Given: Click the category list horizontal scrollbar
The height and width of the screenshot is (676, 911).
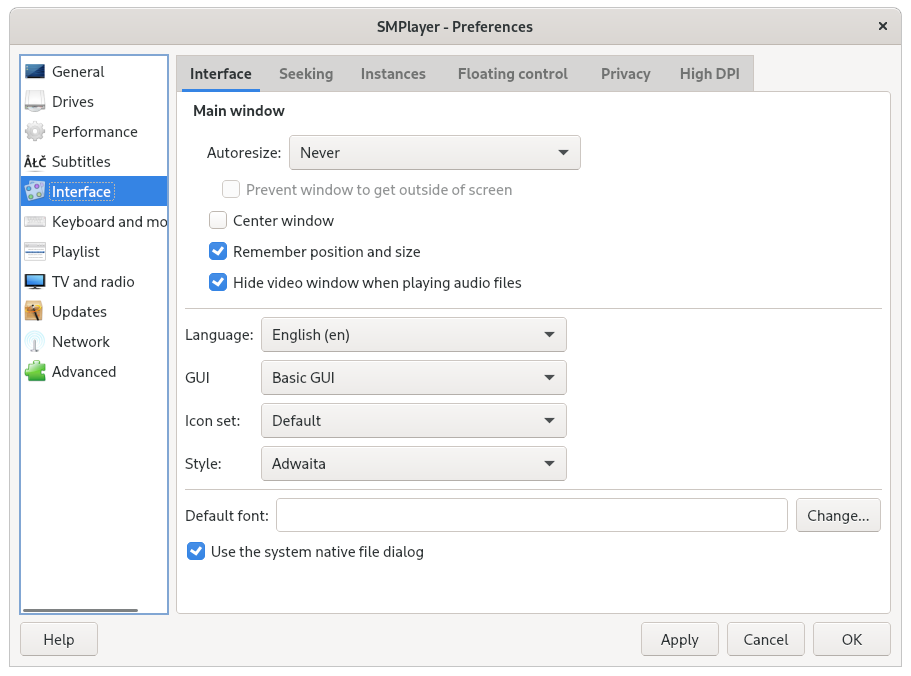Looking at the screenshot, I should tap(80, 610).
